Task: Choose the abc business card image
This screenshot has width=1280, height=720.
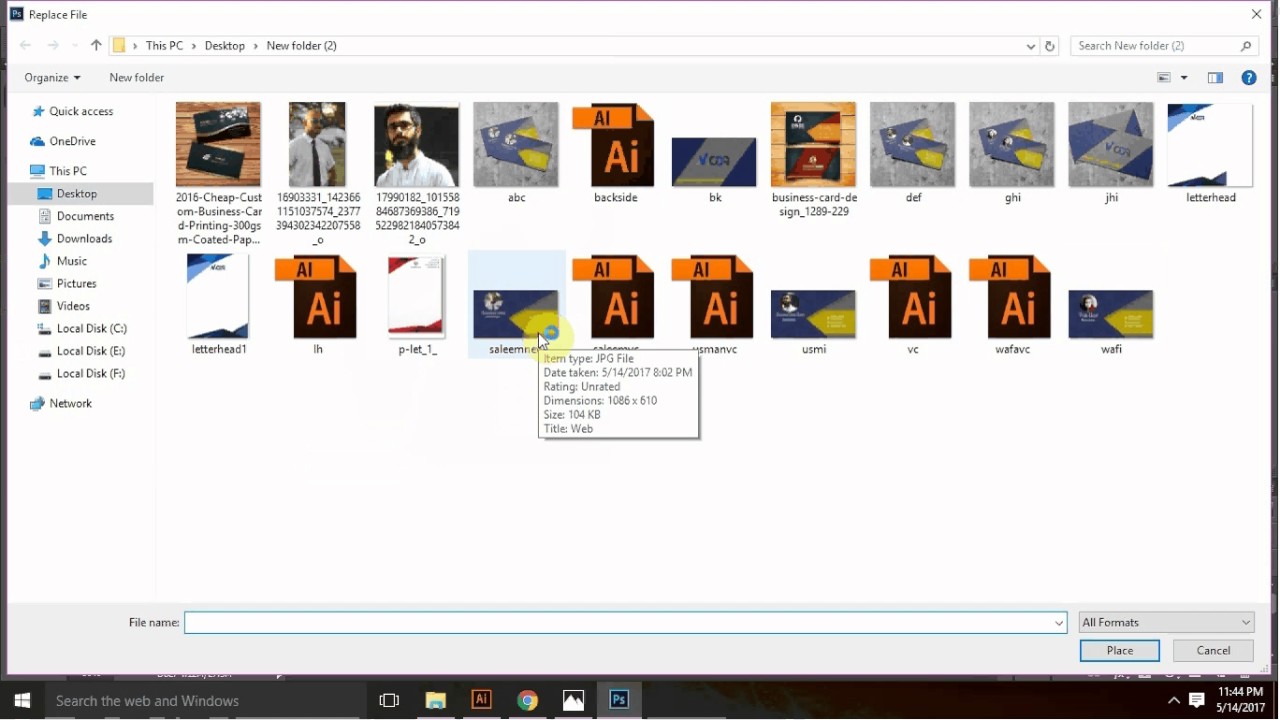Action: 516,152
